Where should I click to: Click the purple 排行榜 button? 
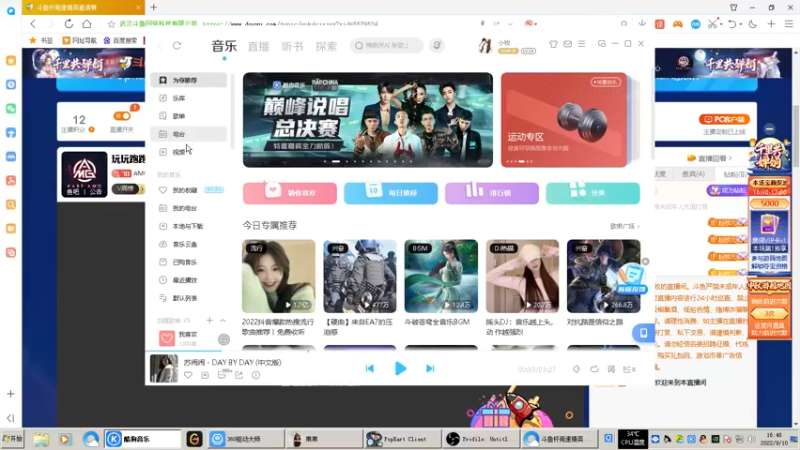click(x=492, y=193)
